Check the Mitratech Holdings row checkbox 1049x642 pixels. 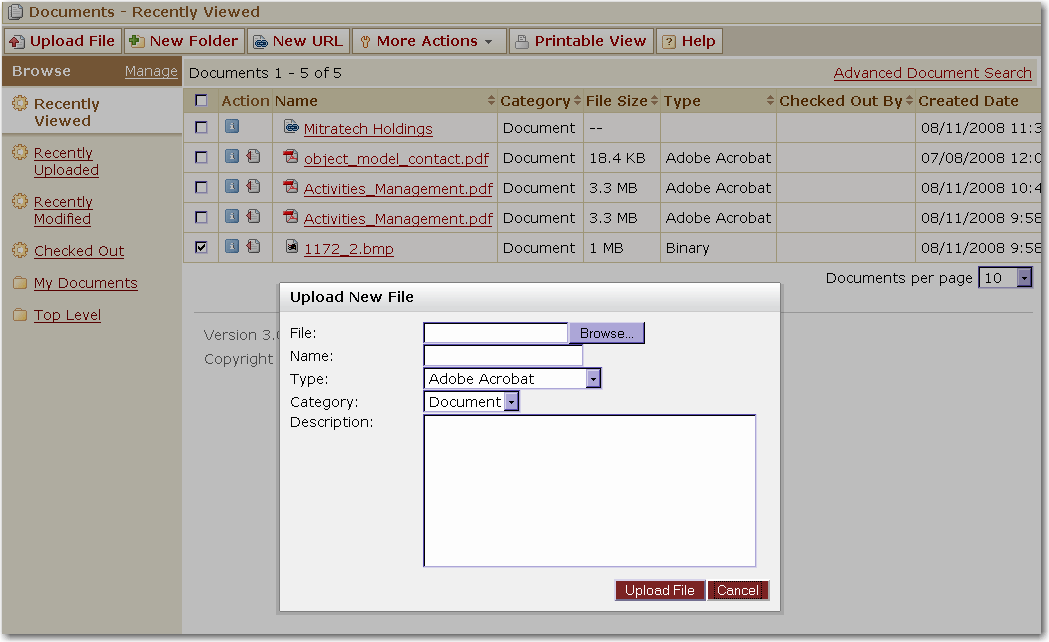(x=201, y=127)
